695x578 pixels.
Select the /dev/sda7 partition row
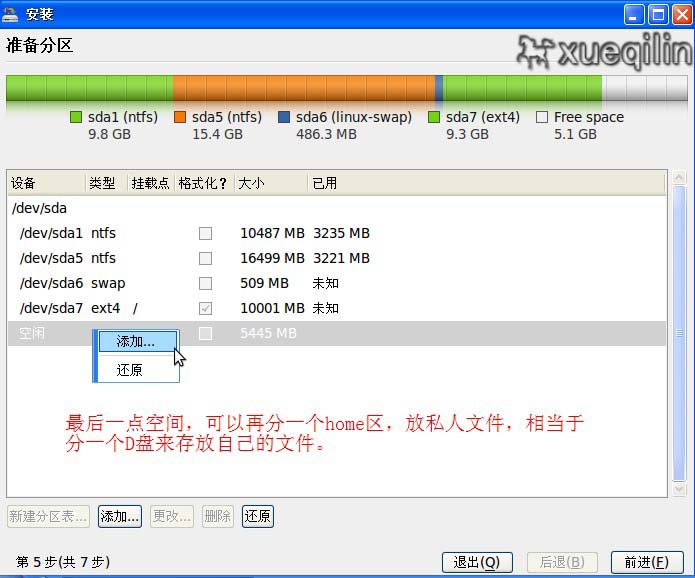337,308
